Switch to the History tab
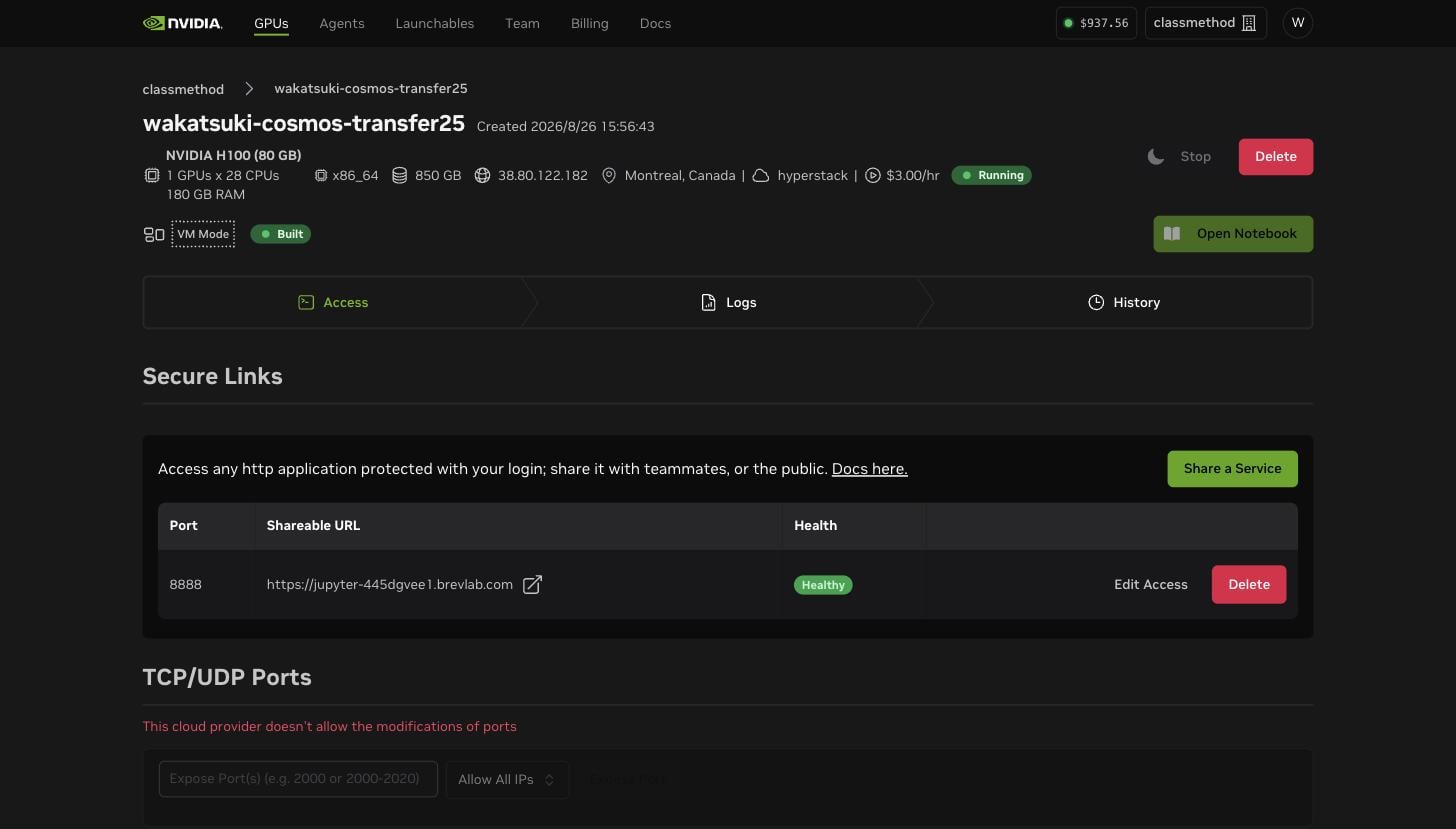The image size is (1456, 829). 1124,302
